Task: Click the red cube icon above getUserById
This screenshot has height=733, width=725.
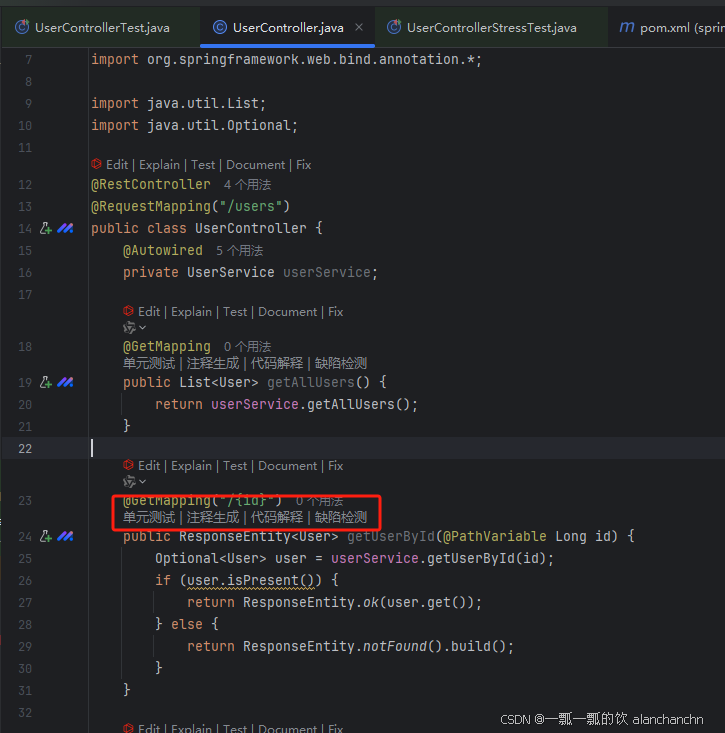Action: pos(128,465)
